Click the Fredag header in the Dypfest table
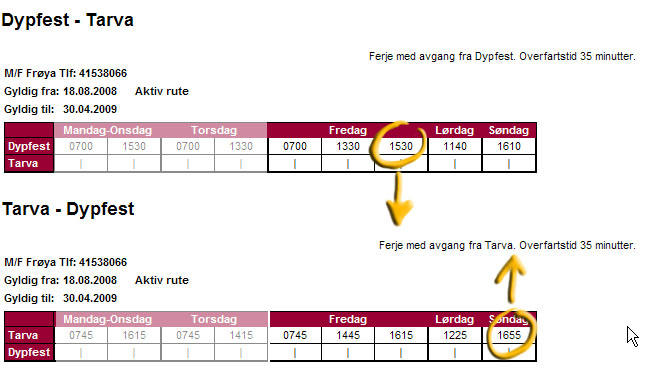The width and height of the screenshot is (648, 369). 348,130
